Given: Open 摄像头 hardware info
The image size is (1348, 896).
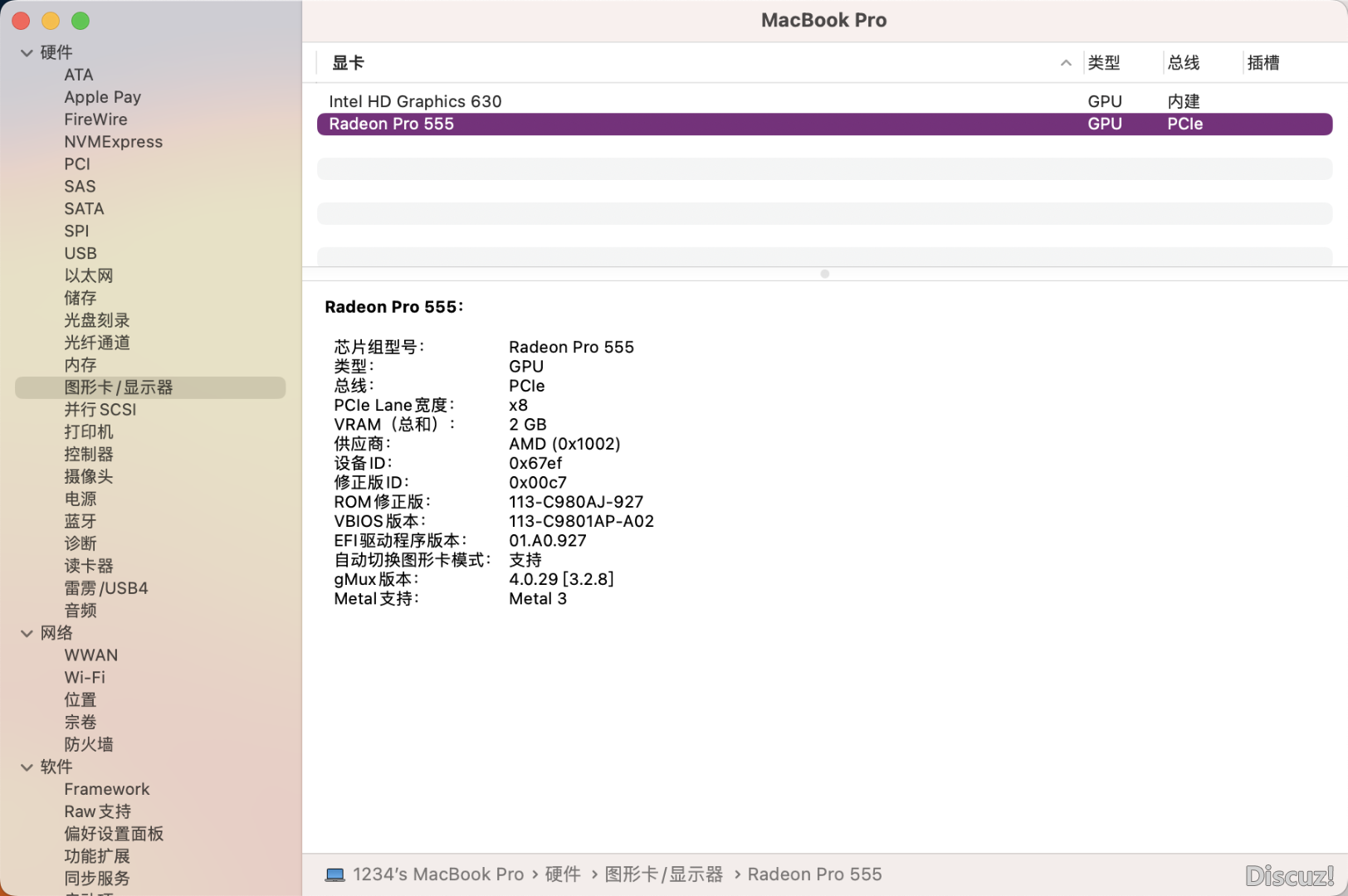Looking at the screenshot, I should point(89,477).
